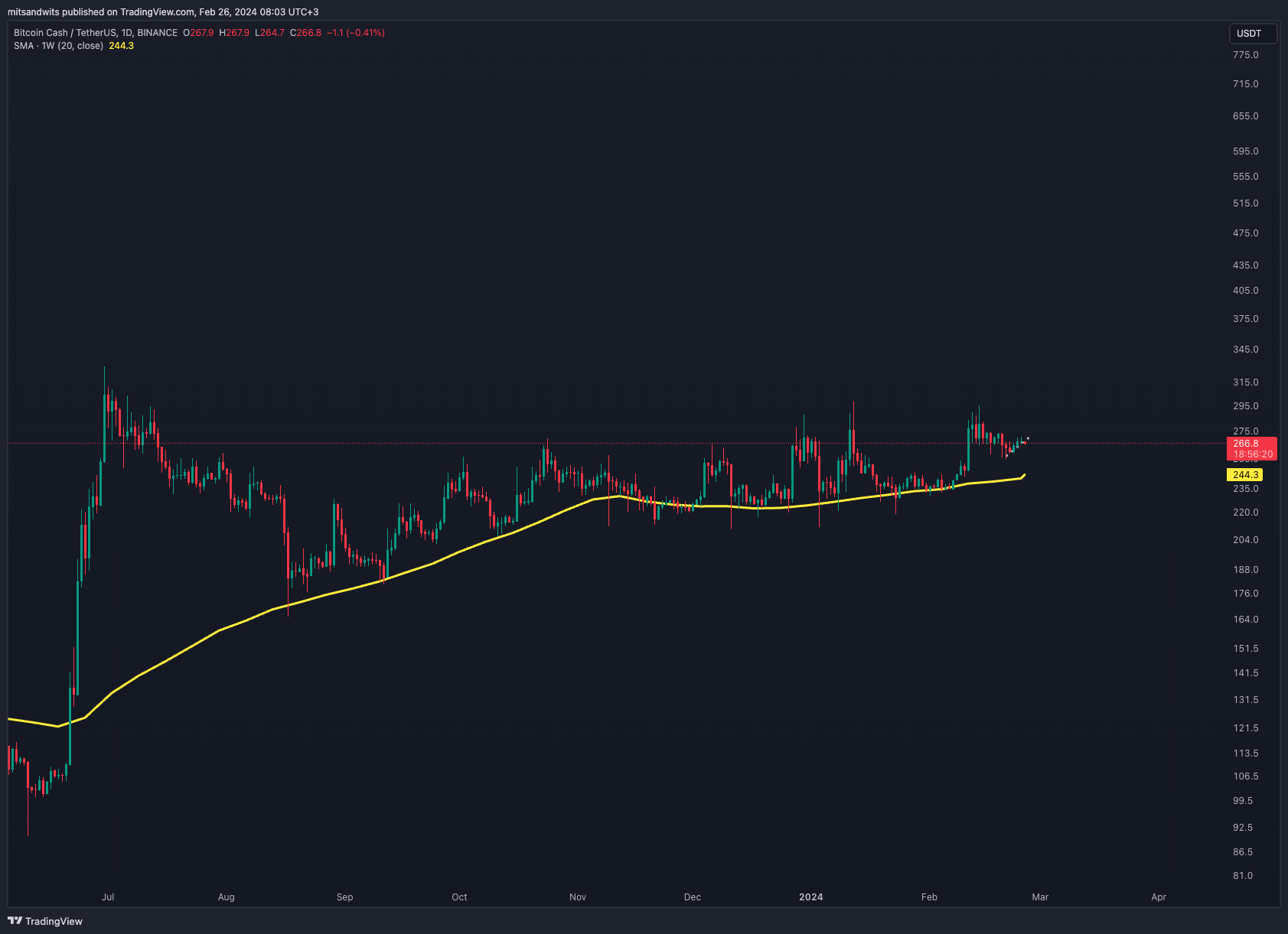The height and width of the screenshot is (934, 1288).
Task: Click the 595.0 price axis label
Action: click(1246, 151)
